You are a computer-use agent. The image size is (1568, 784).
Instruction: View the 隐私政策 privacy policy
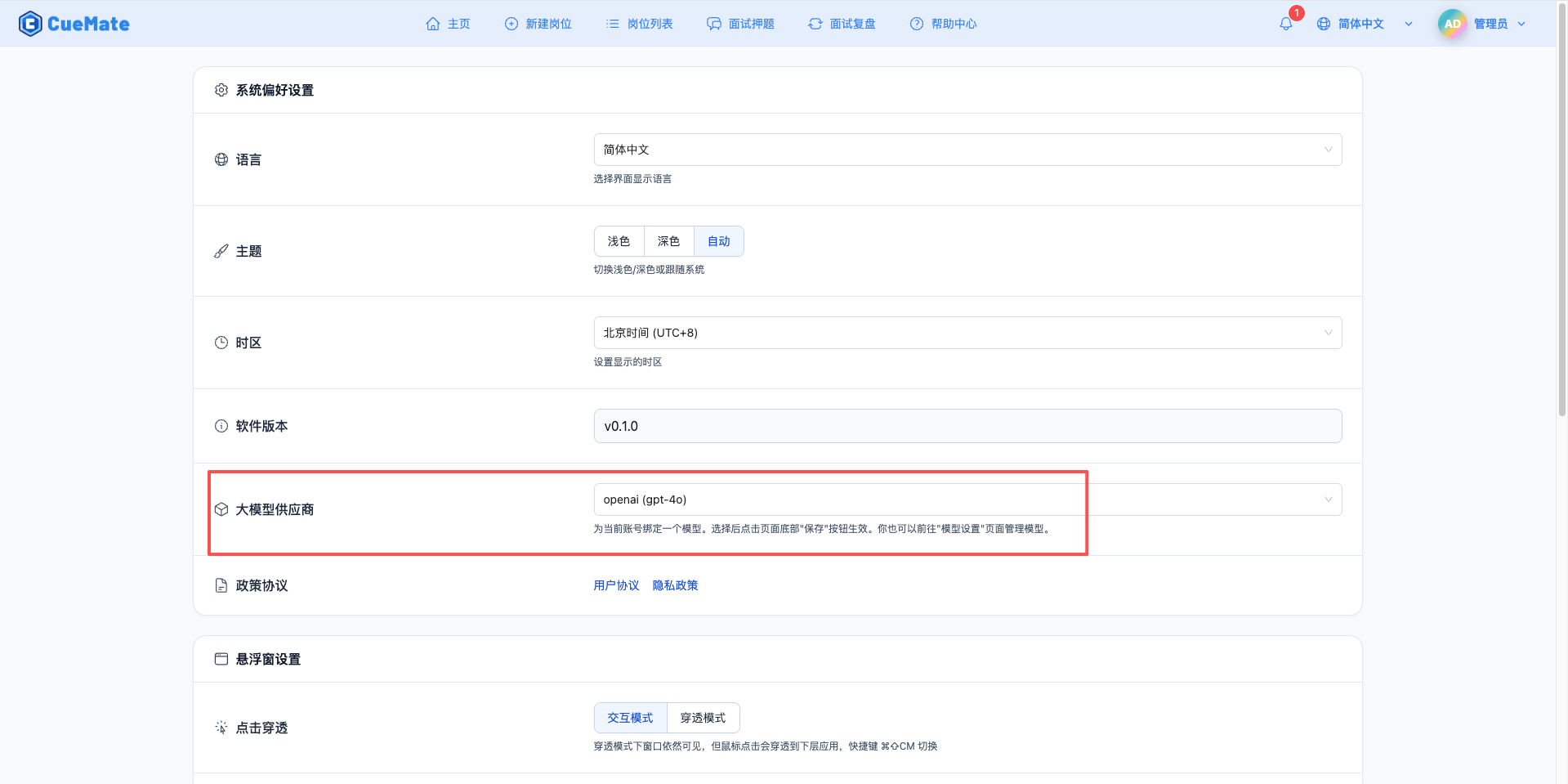coord(675,585)
